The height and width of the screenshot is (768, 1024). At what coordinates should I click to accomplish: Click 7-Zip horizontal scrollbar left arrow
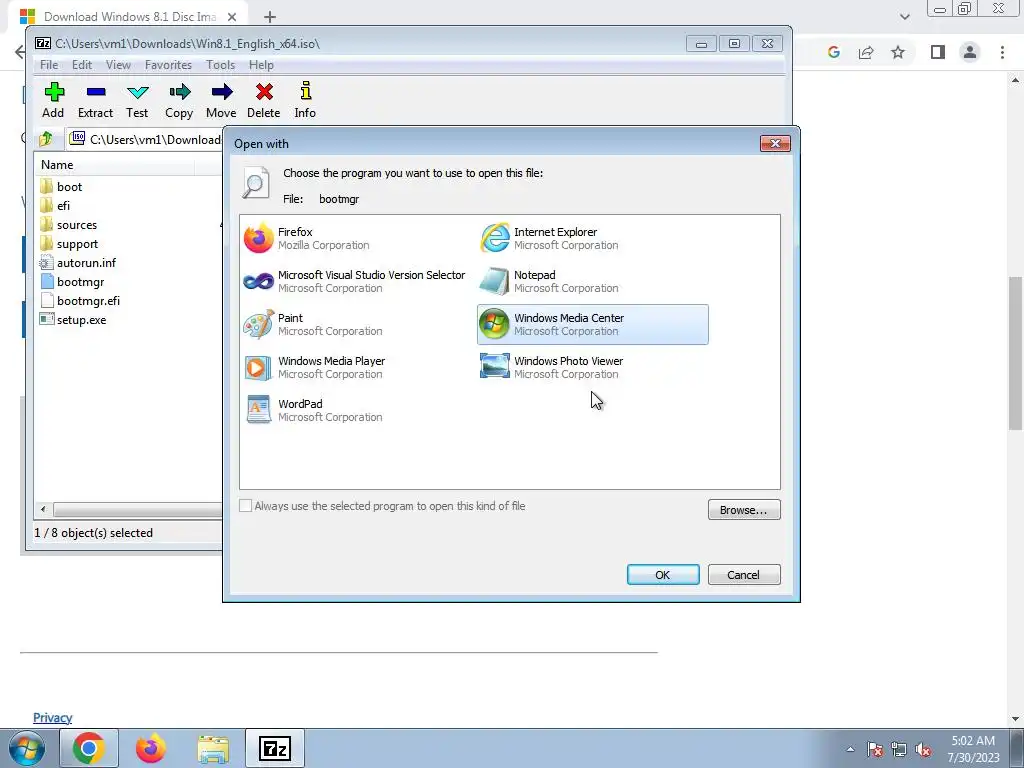[x=43, y=509]
